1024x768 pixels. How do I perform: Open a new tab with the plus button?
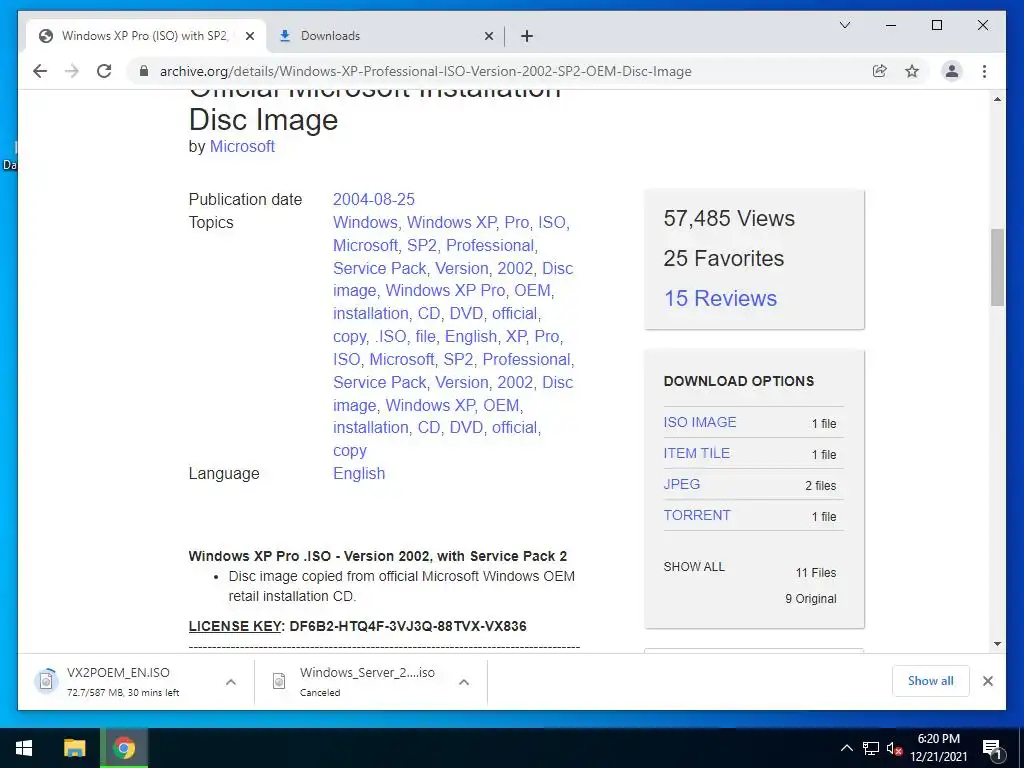pyautogui.click(x=527, y=36)
